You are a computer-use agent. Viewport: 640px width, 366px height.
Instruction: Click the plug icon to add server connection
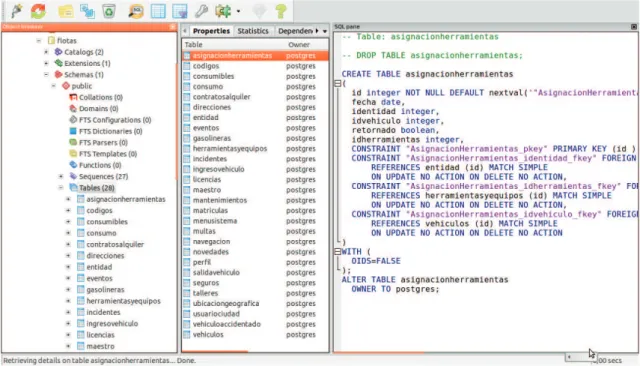(x=17, y=11)
